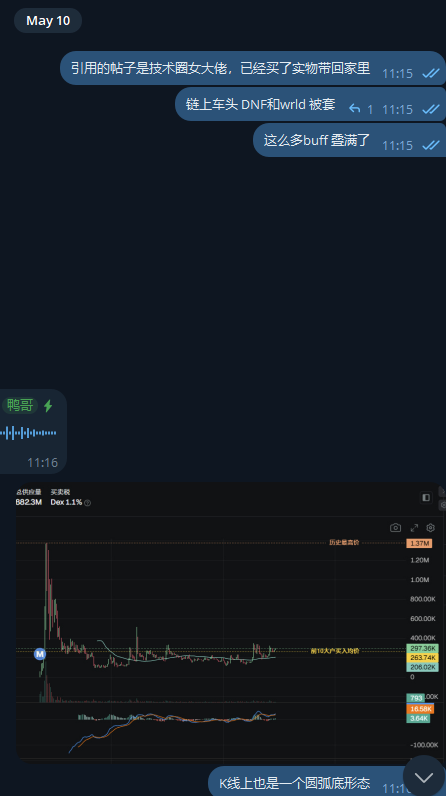The image size is (446, 796).
Task: Click read checkmarks on 叠满了 message
Action: [x=431, y=146]
